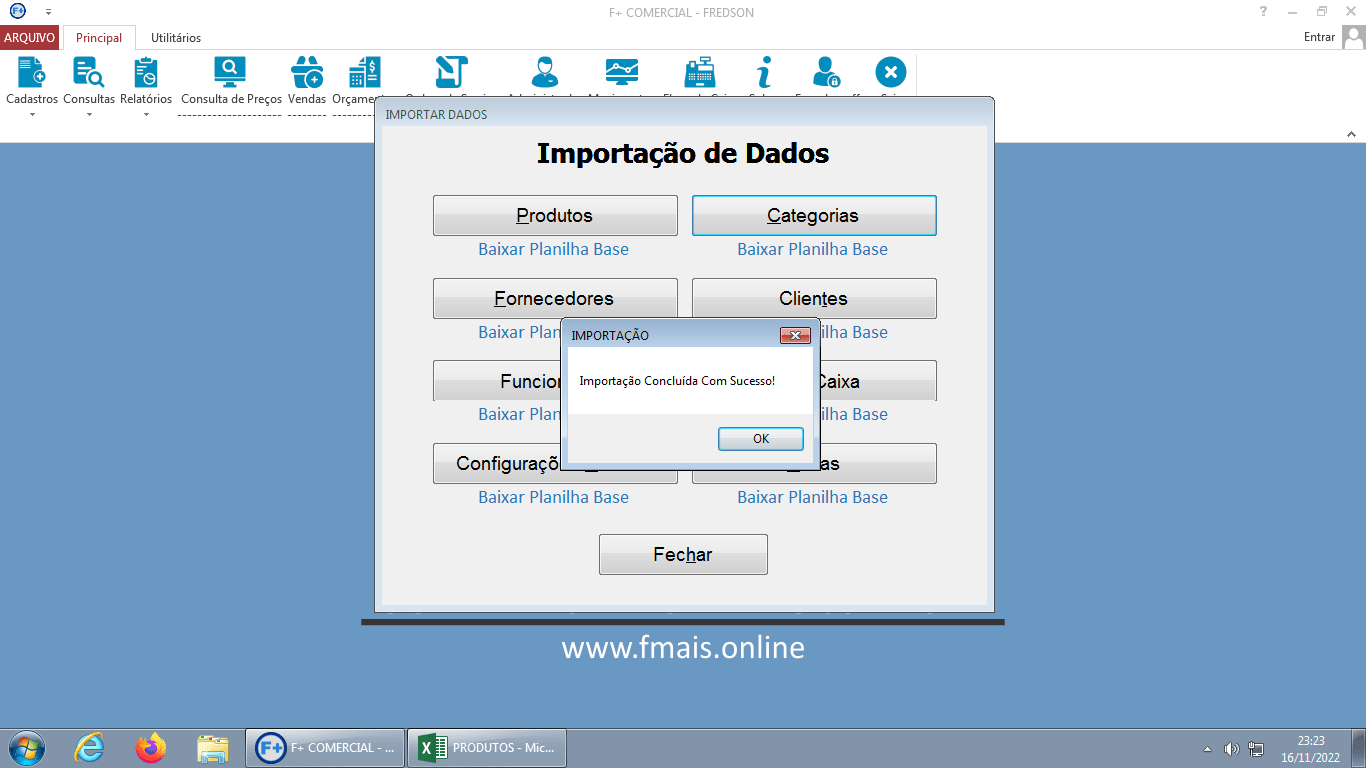Viewport: 1366px width, 768px height.
Task: Download base spreadsheet under Produtos
Action: pos(554,249)
